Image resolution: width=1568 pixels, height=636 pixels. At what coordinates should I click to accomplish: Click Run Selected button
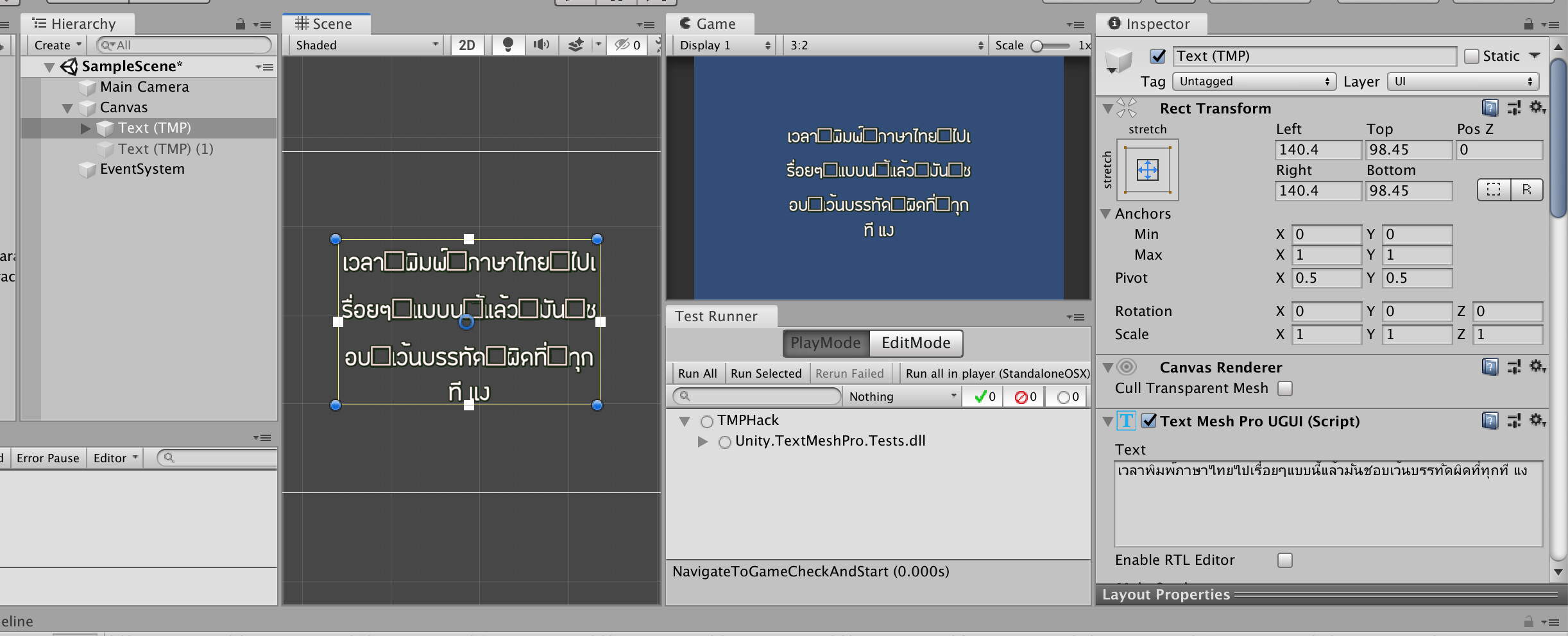pos(766,374)
